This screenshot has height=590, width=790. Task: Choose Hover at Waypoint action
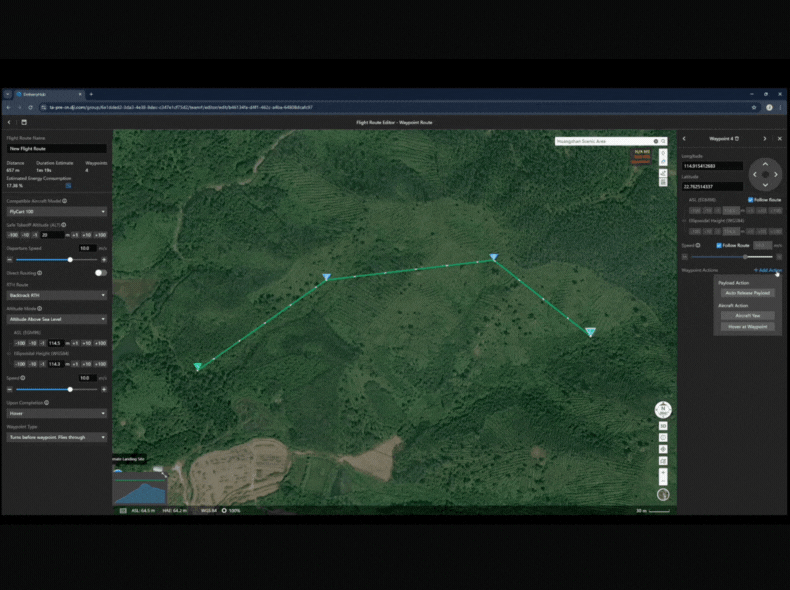[x=748, y=326]
